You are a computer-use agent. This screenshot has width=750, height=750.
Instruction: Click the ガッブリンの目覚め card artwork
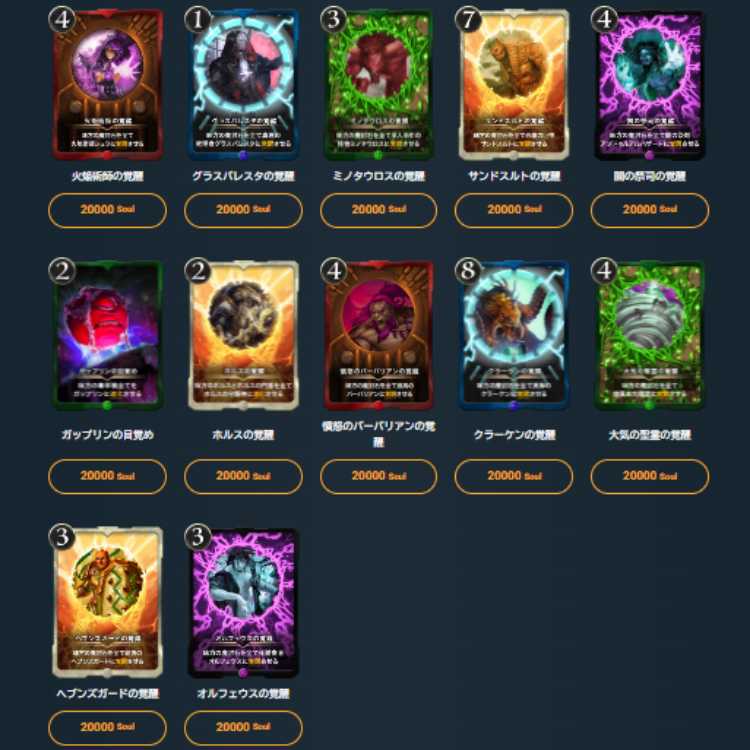pos(108,335)
